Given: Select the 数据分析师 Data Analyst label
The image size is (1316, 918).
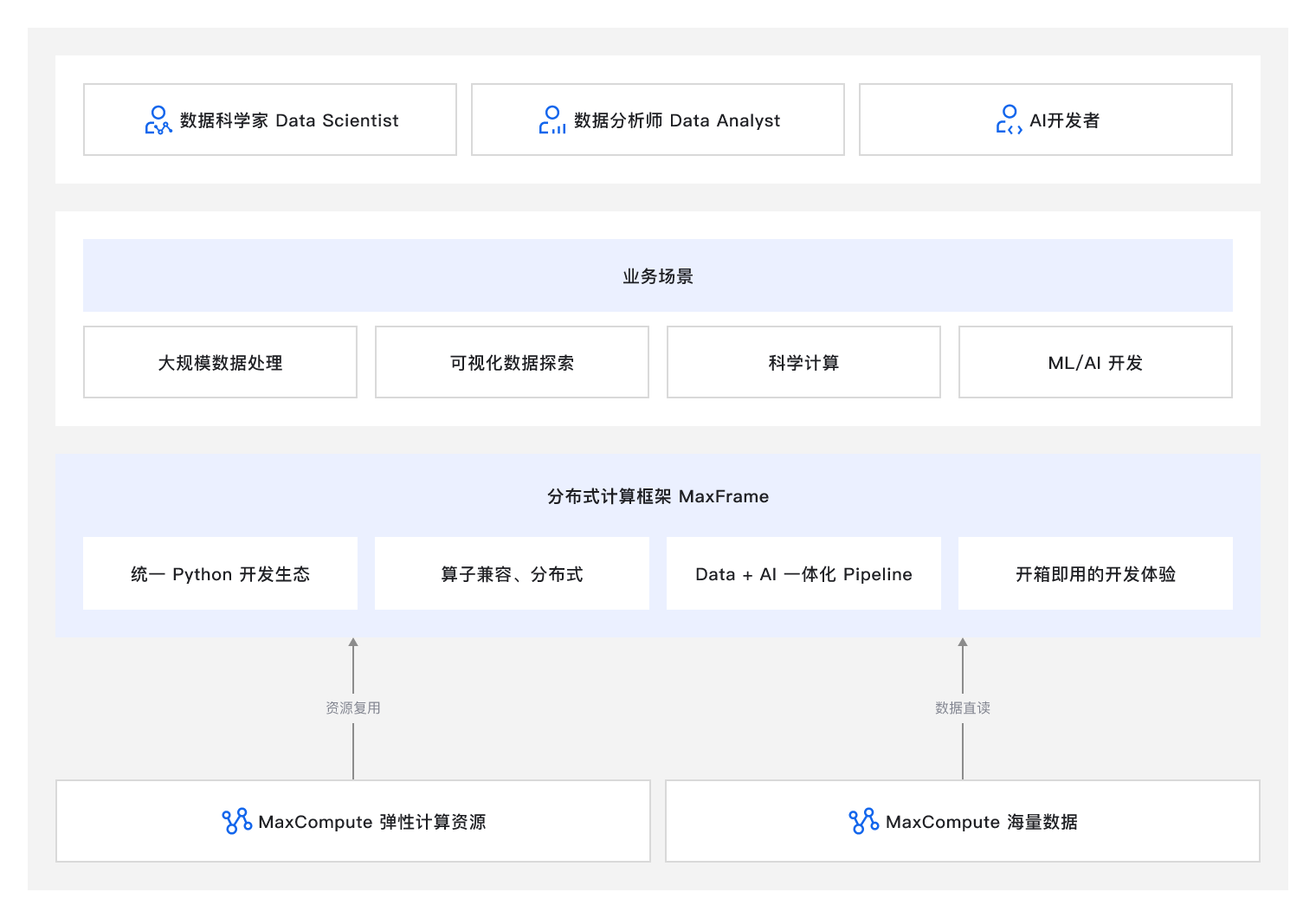Looking at the screenshot, I should coord(677,120).
